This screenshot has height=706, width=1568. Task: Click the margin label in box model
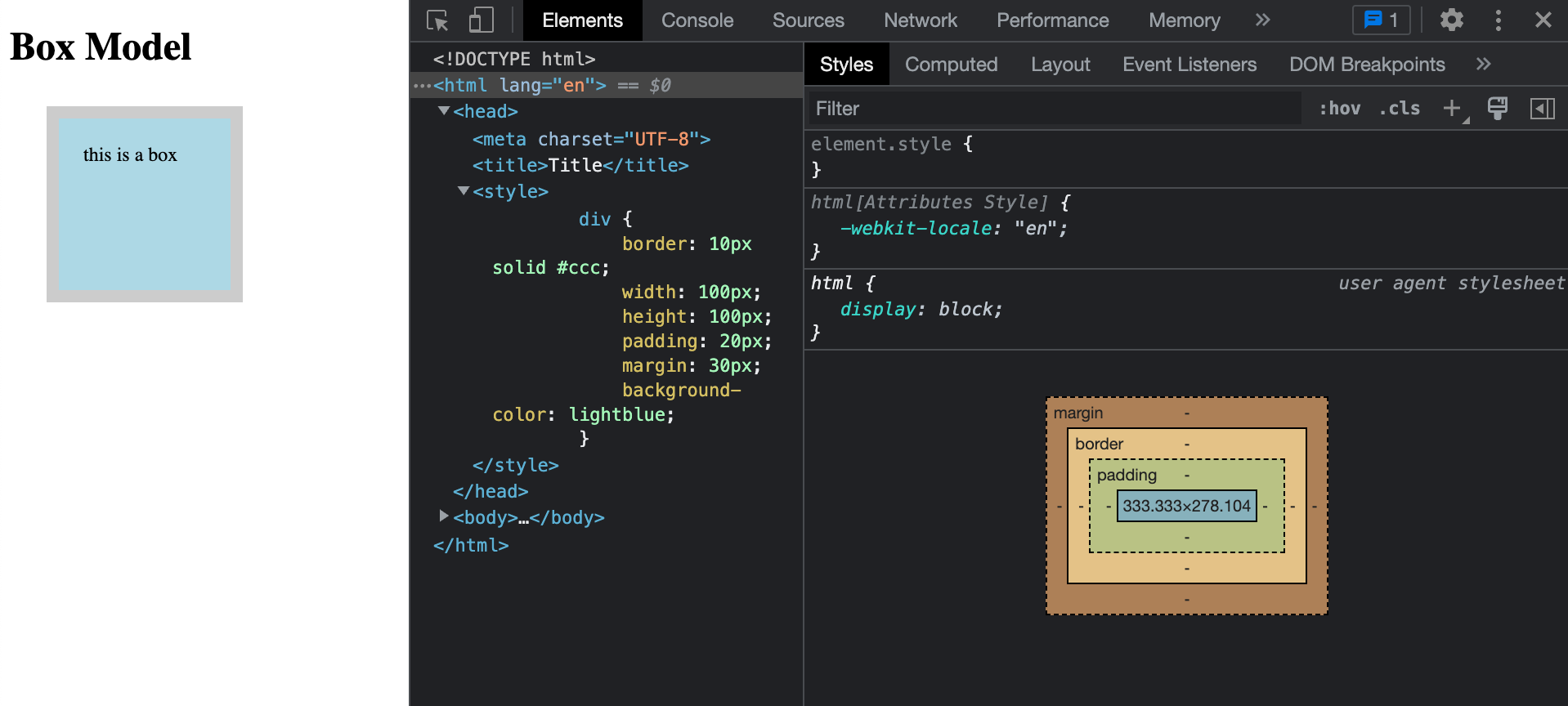1077,413
